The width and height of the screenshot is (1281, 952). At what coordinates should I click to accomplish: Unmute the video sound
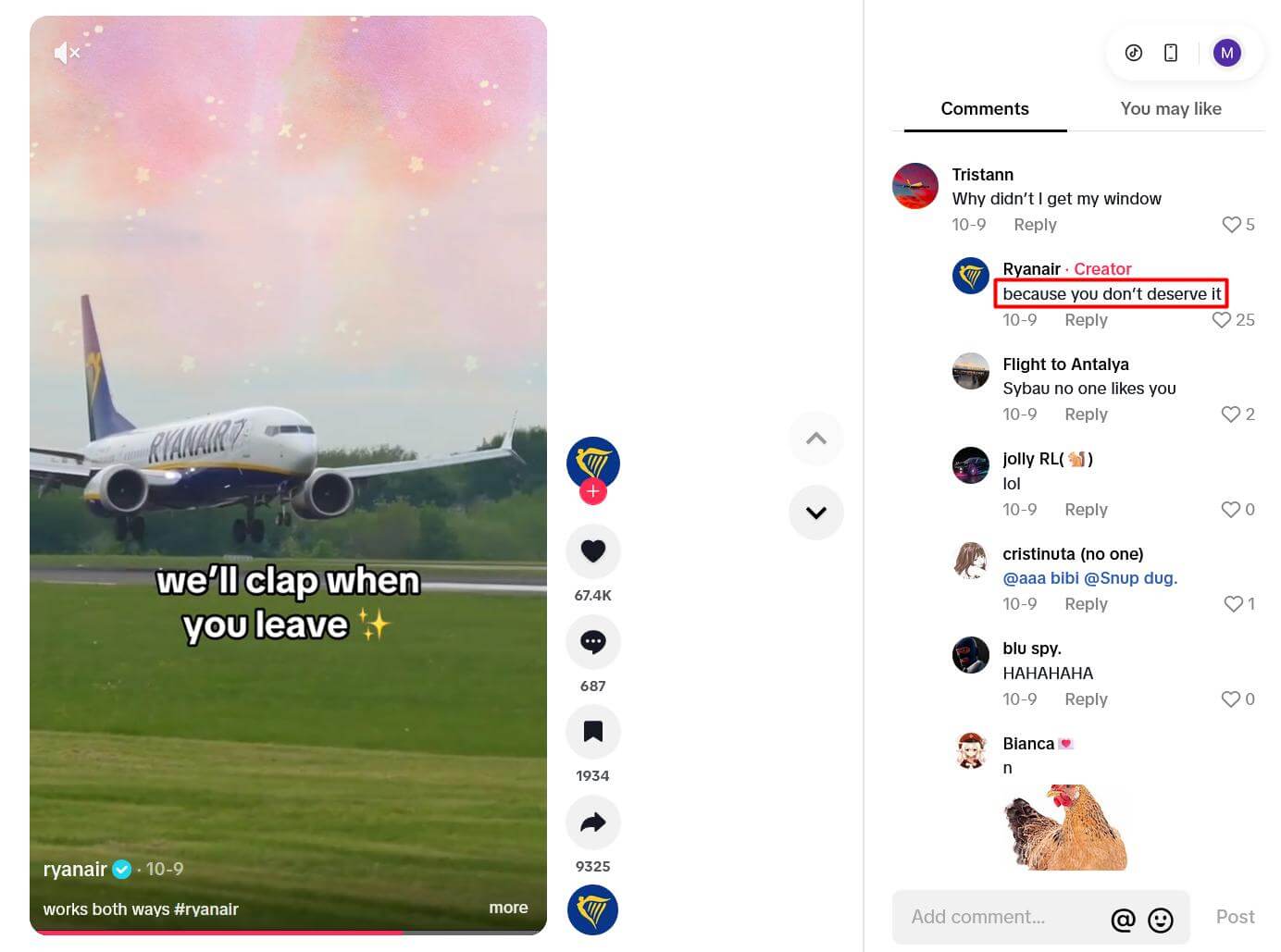click(66, 53)
